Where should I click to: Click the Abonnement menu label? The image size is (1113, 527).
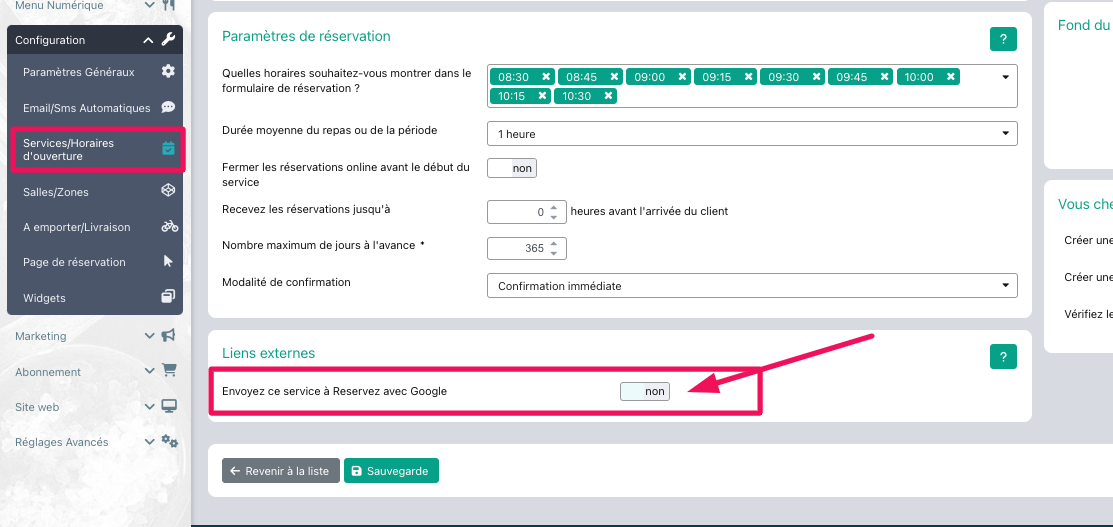click(x=48, y=371)
